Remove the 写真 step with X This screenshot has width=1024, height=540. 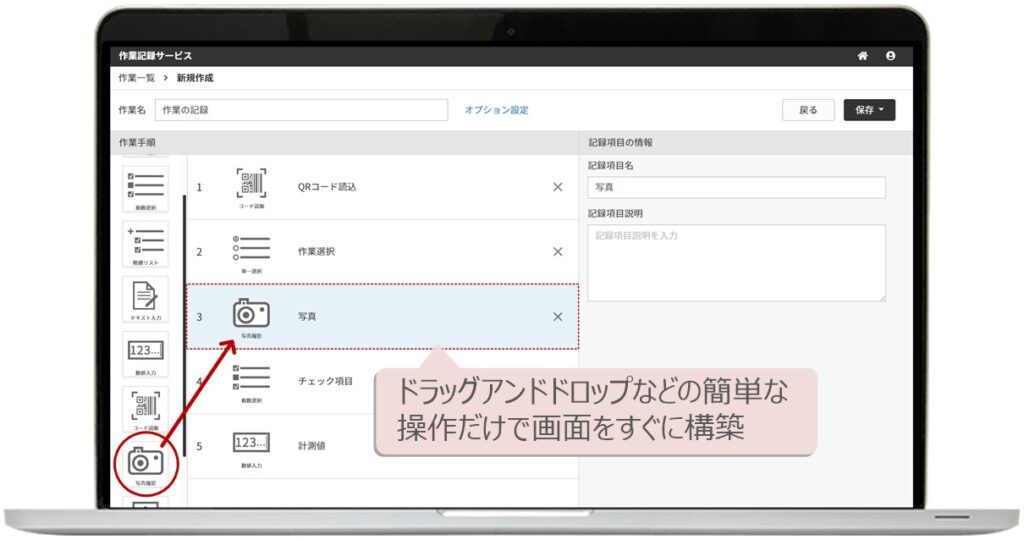558,317
